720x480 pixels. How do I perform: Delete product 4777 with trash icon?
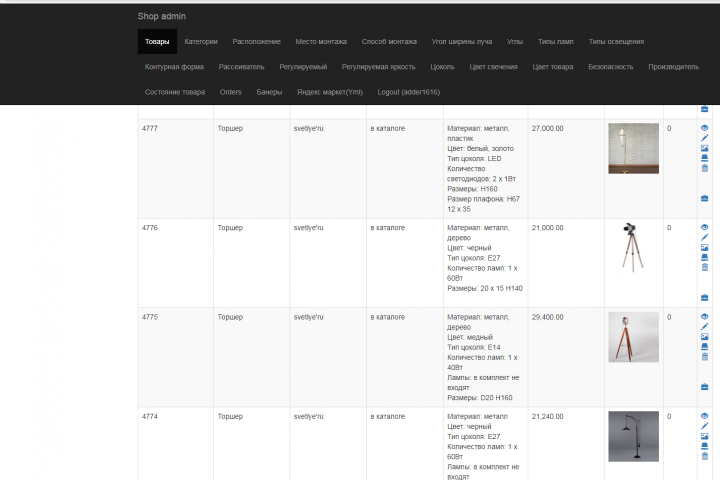(704, 168)
